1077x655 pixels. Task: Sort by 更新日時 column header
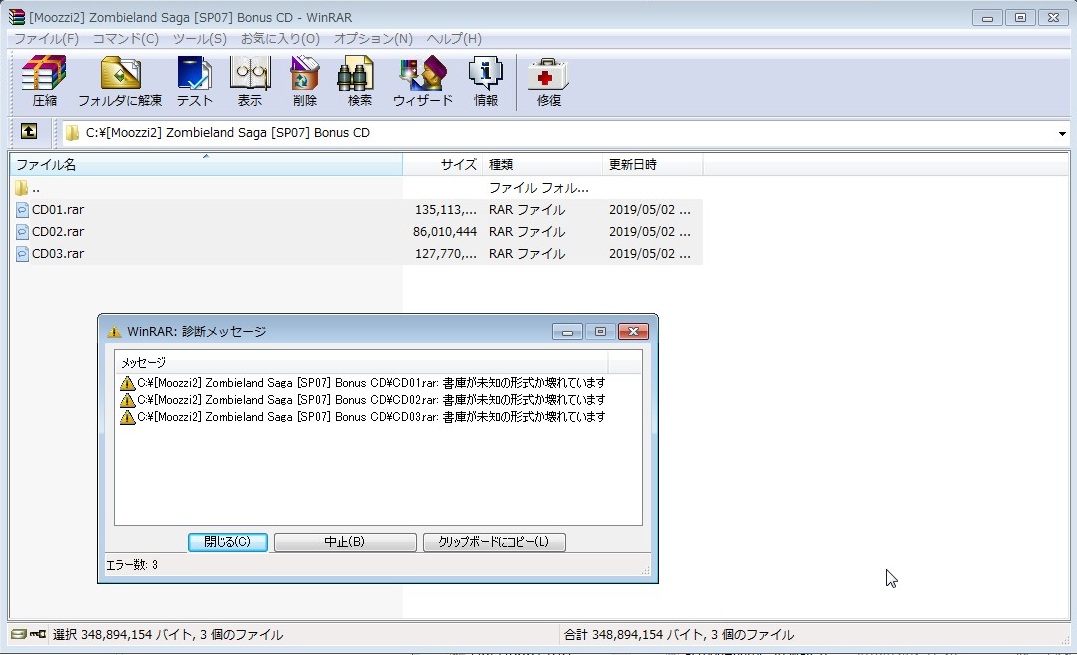[x=653, y=165]
